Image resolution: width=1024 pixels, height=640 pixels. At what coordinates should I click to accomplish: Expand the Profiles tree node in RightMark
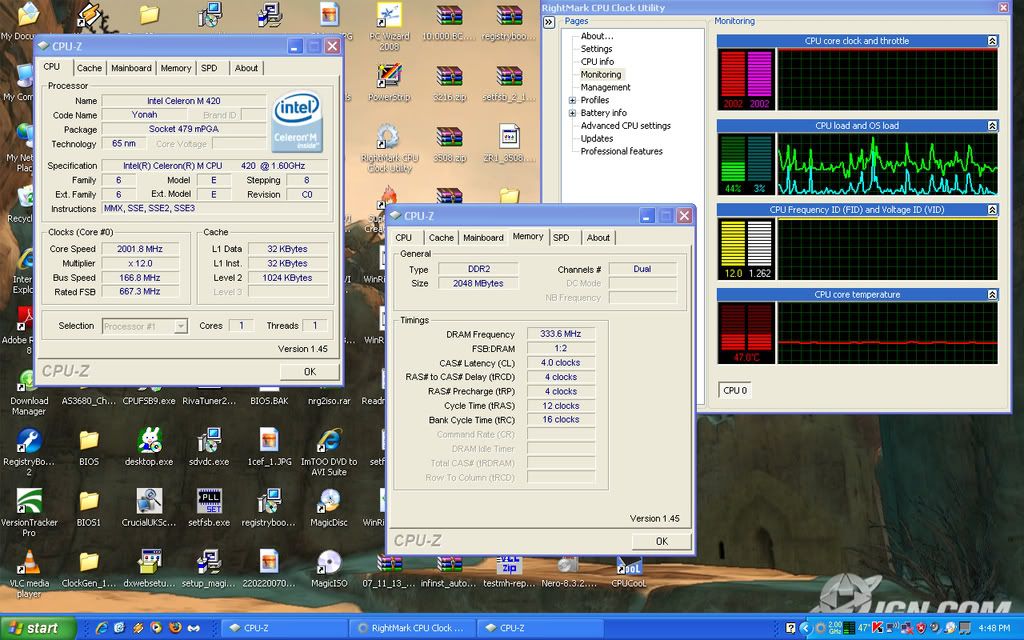tap(572, 101)
